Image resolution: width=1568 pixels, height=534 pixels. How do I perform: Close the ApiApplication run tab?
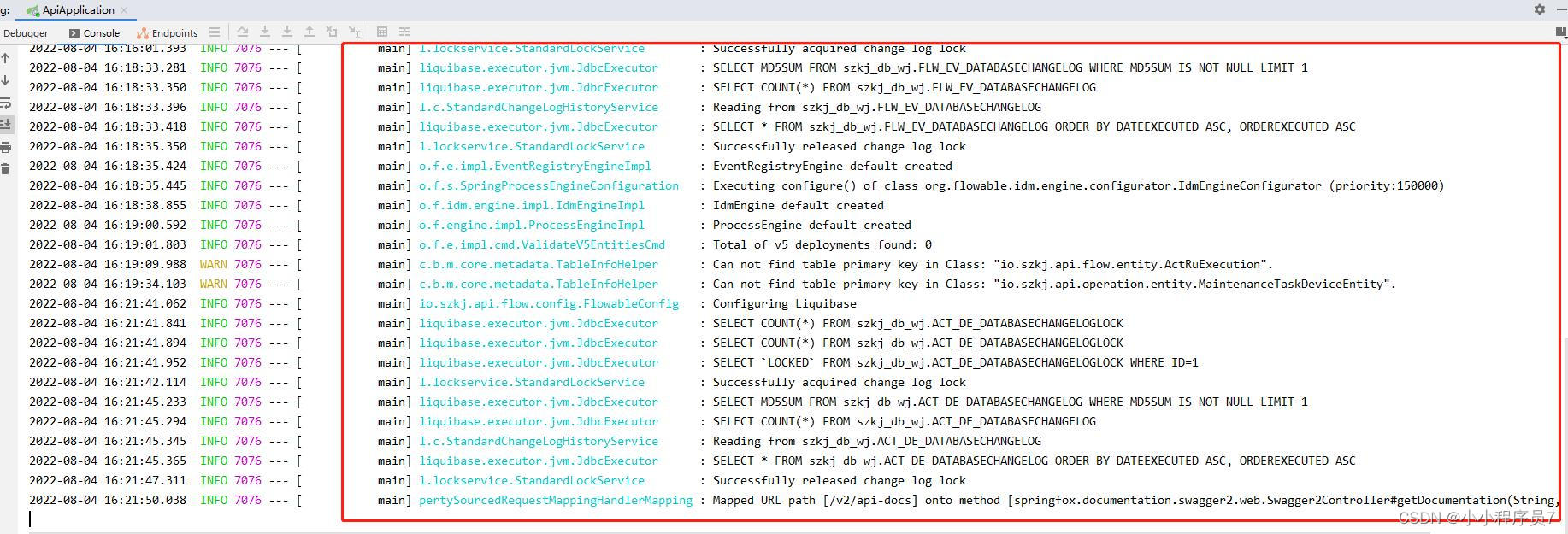coord(124,10)
